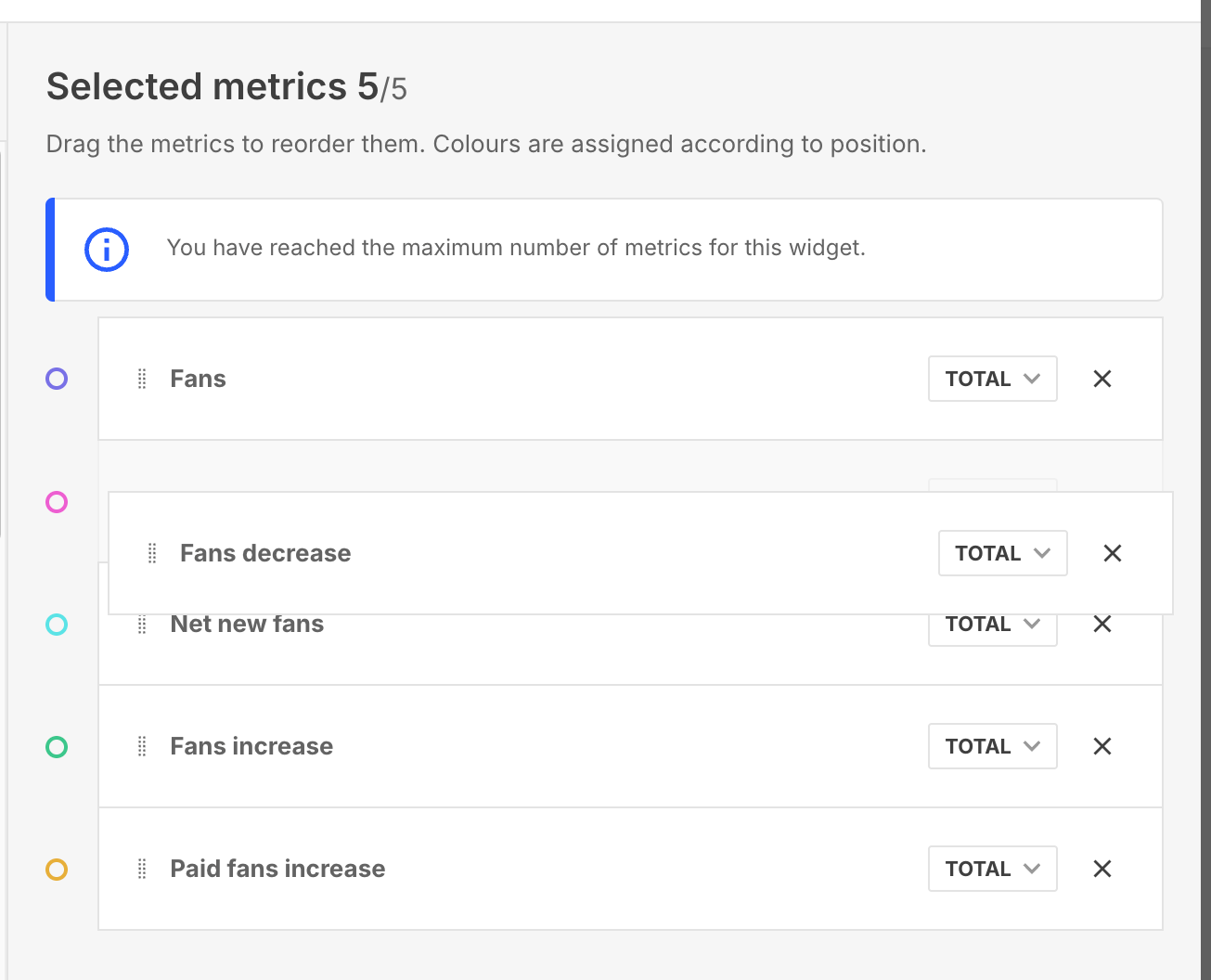The height and width of the screenshot is (980, 1211).
Task: Click the blue info icon in the notice
Action: coord(107,250)
